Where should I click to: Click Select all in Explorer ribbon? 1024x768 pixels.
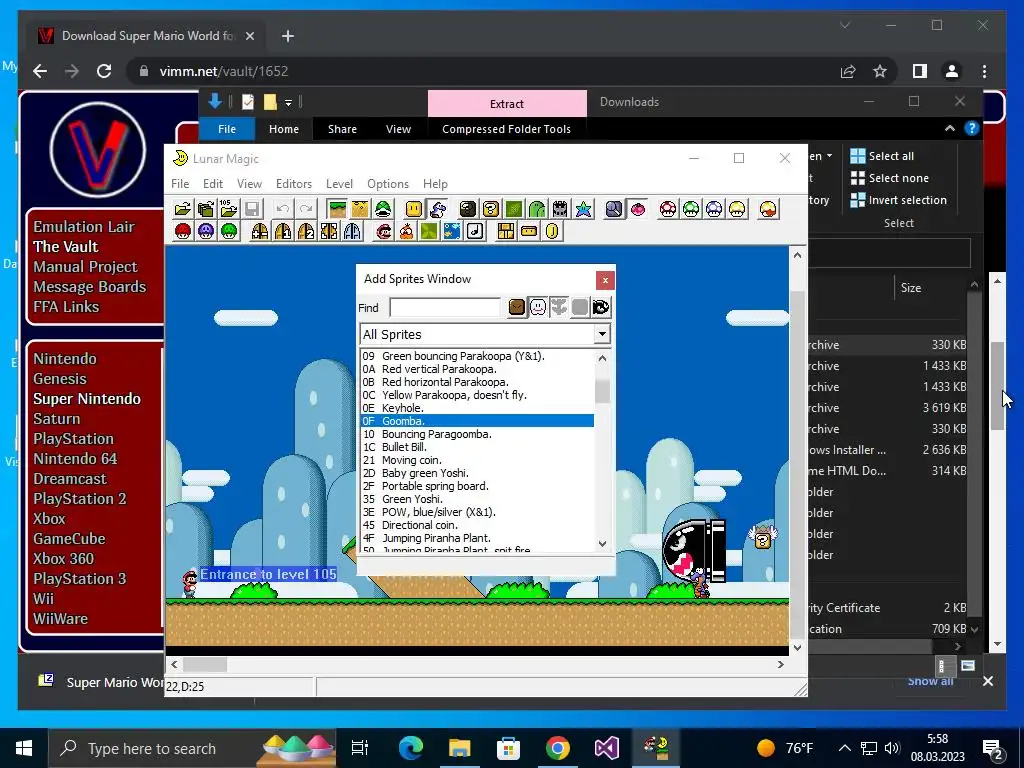[x=882, y=156]
